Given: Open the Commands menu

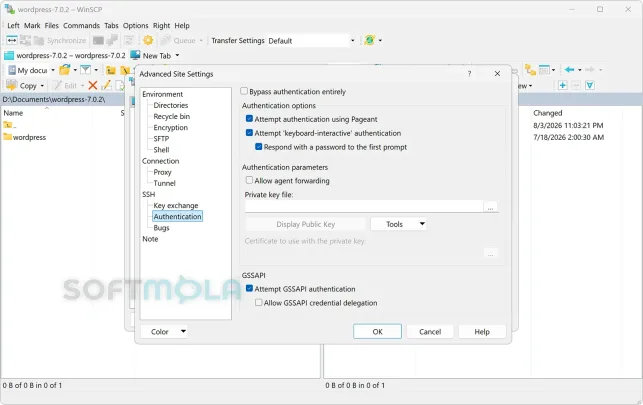Looking at the screenshot, I should (81, 25).
